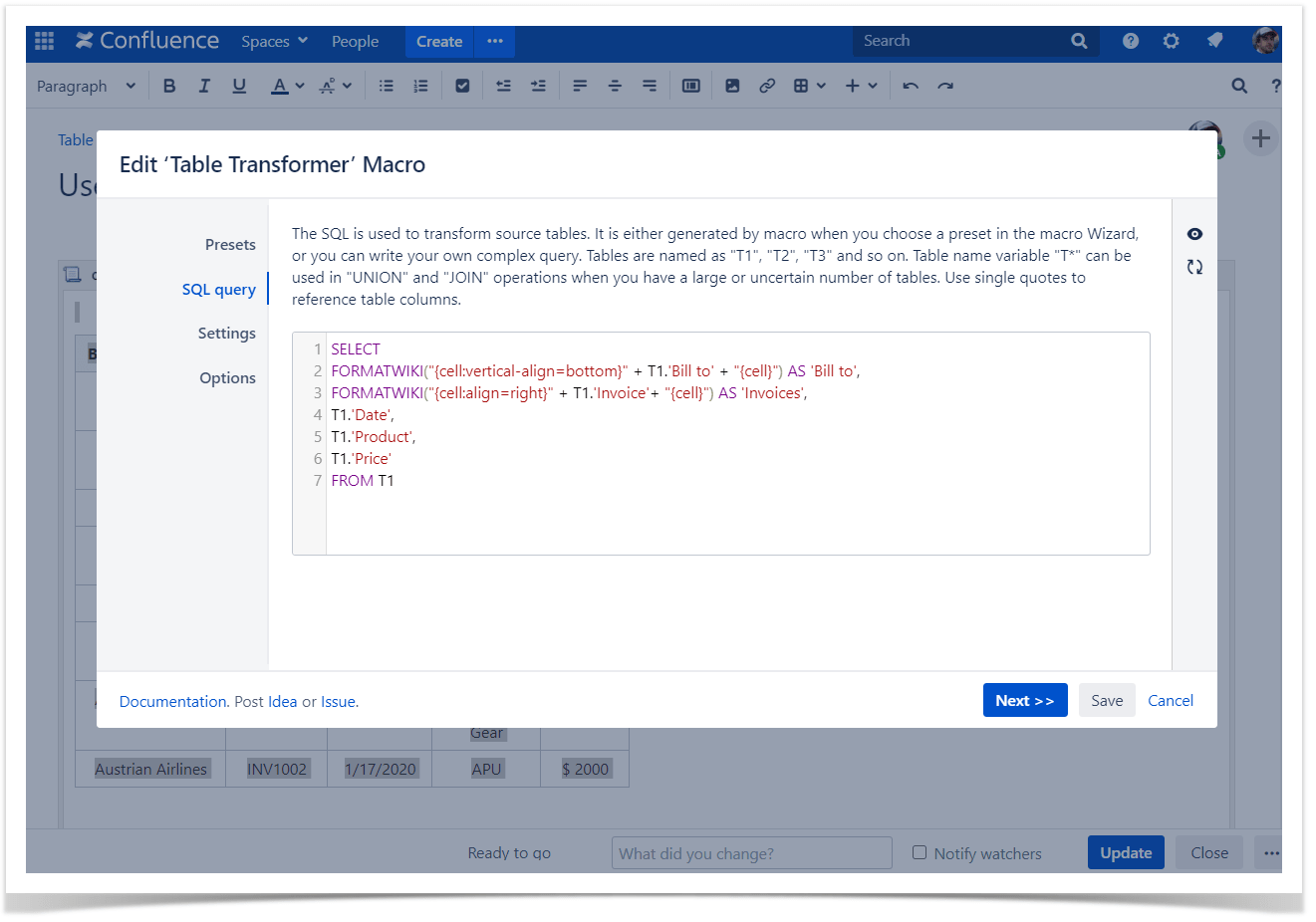Go to the People menu
The image size is (1316, 922).
[x=355, y=41]
